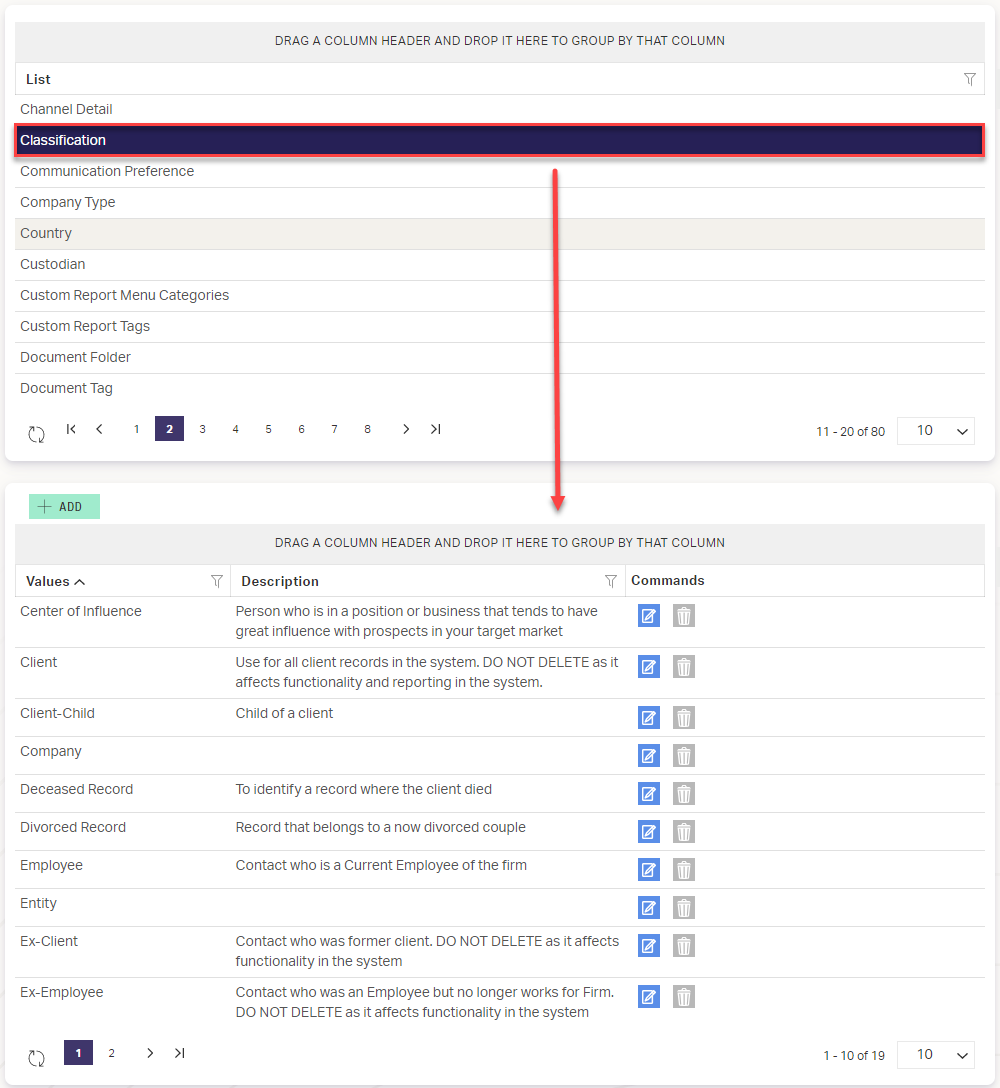Delete the Client classification value
The width and height of the screenshot is (1000, 1088).
coord(684,667)
